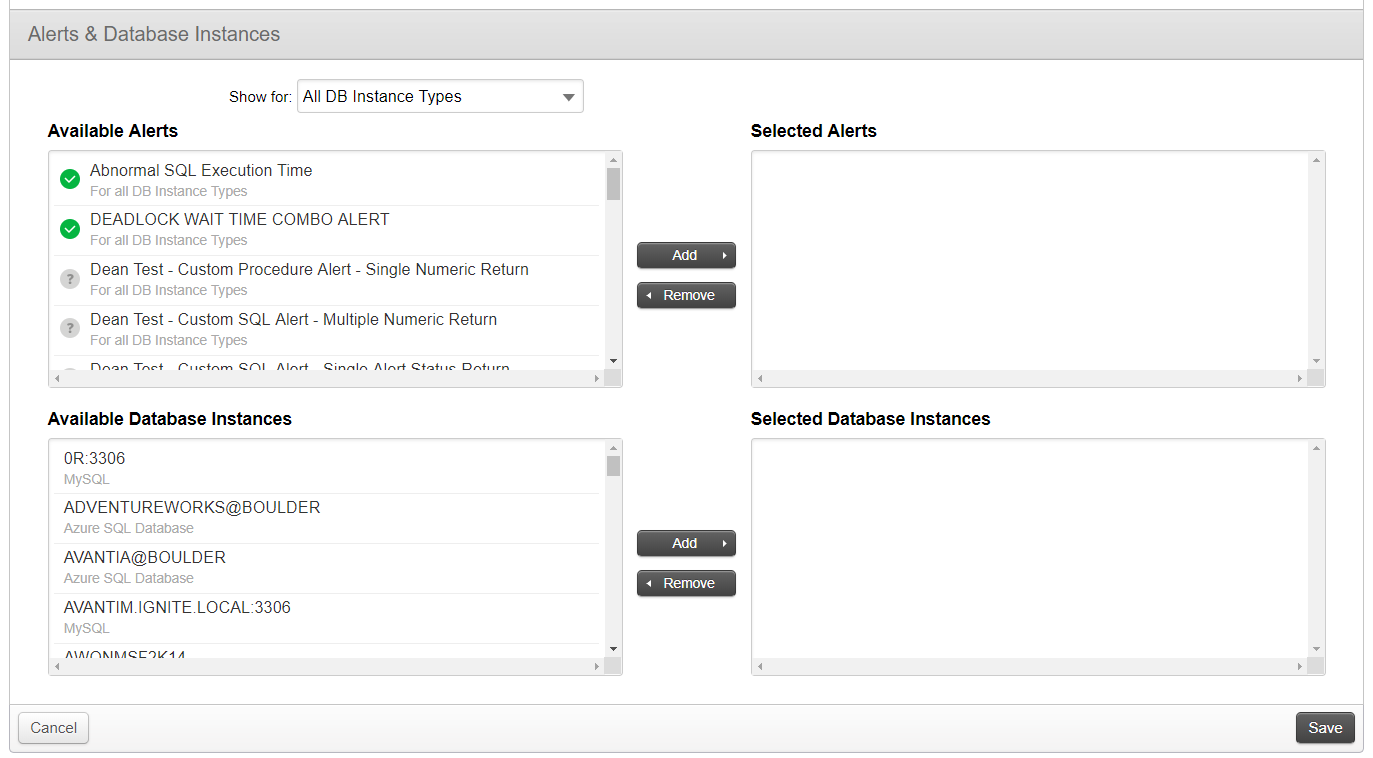Click gray question icon beside Custom Procedure Alert
The height and width of the screenshot is (758, 1373).
[70, 280]
